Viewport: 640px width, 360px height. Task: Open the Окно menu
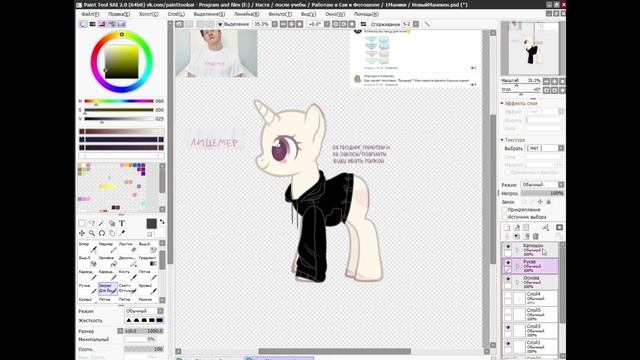(x=335, y=14)
